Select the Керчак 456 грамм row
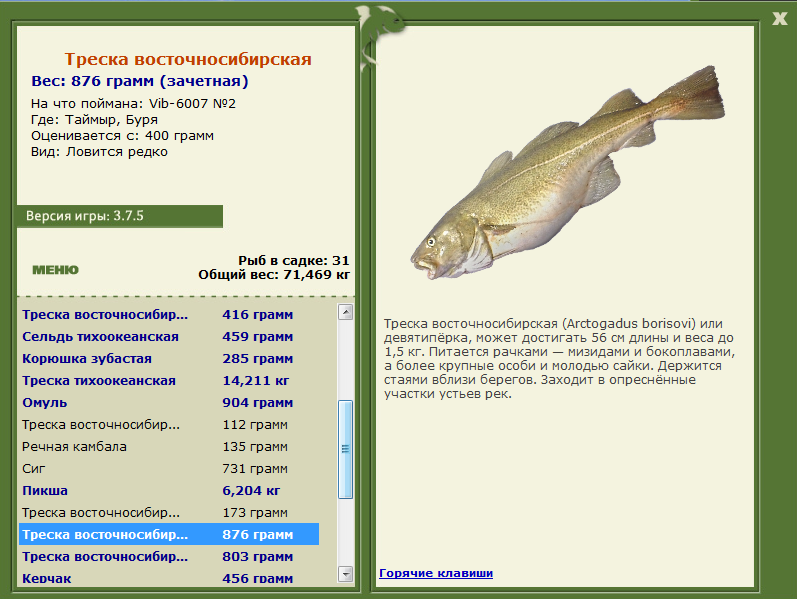797x599 pixels. (x=169, y=578)
